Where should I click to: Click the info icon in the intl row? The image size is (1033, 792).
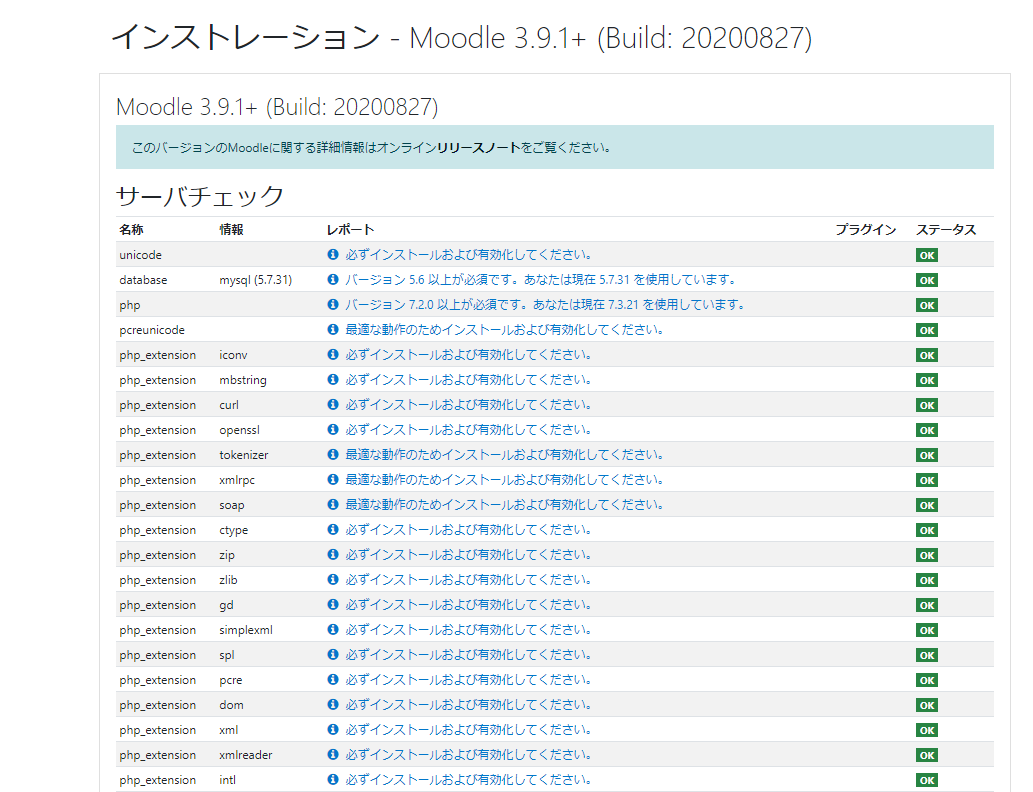(333, 779)
